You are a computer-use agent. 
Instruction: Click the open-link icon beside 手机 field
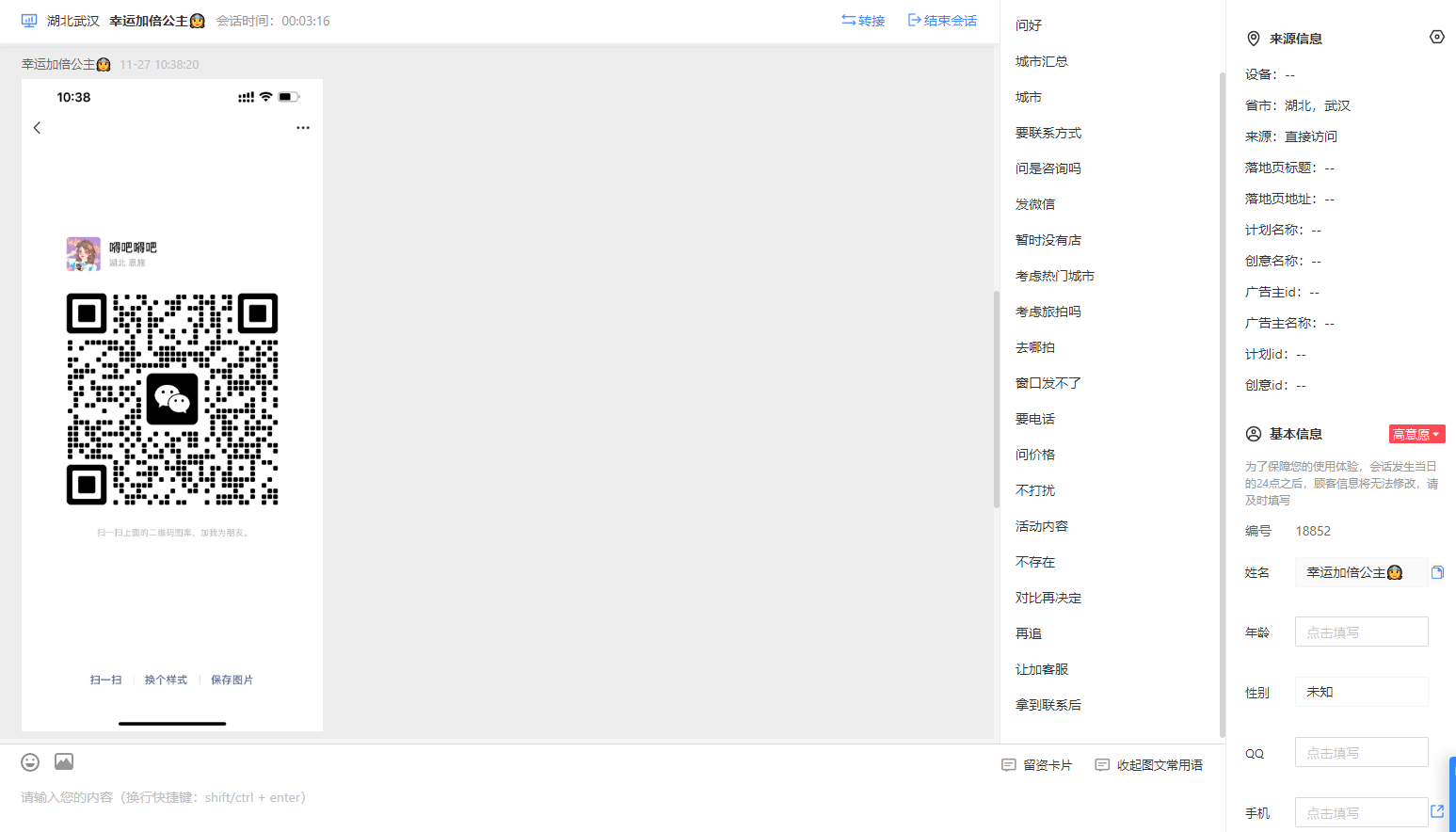(x=1437, y=811)
